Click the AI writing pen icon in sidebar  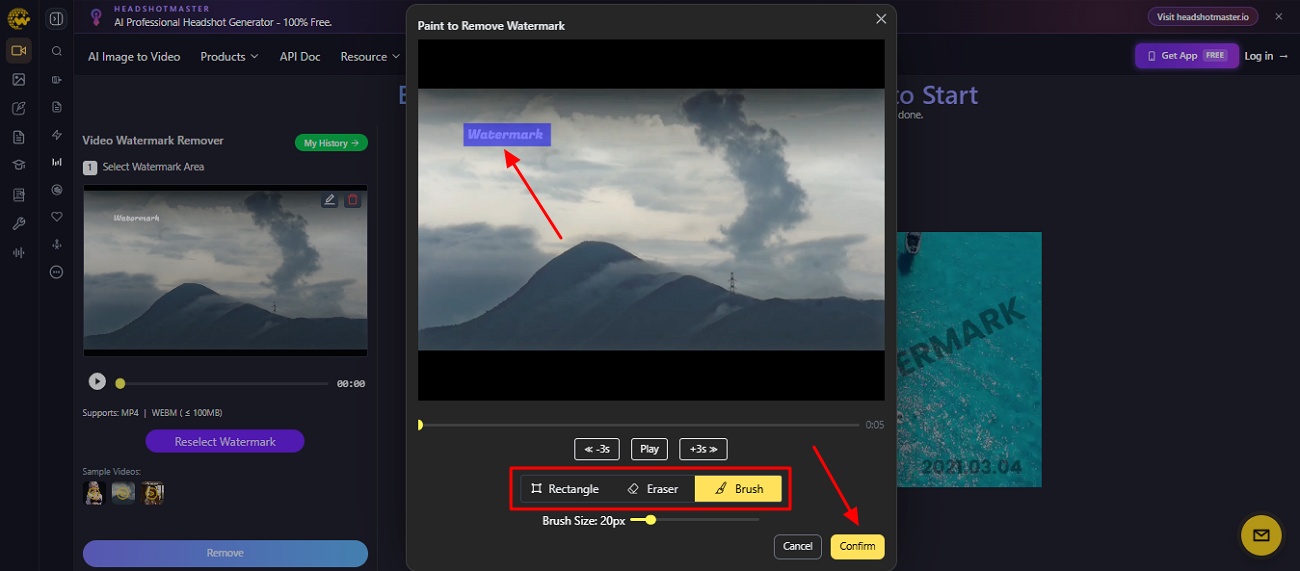tap(18, 108)
